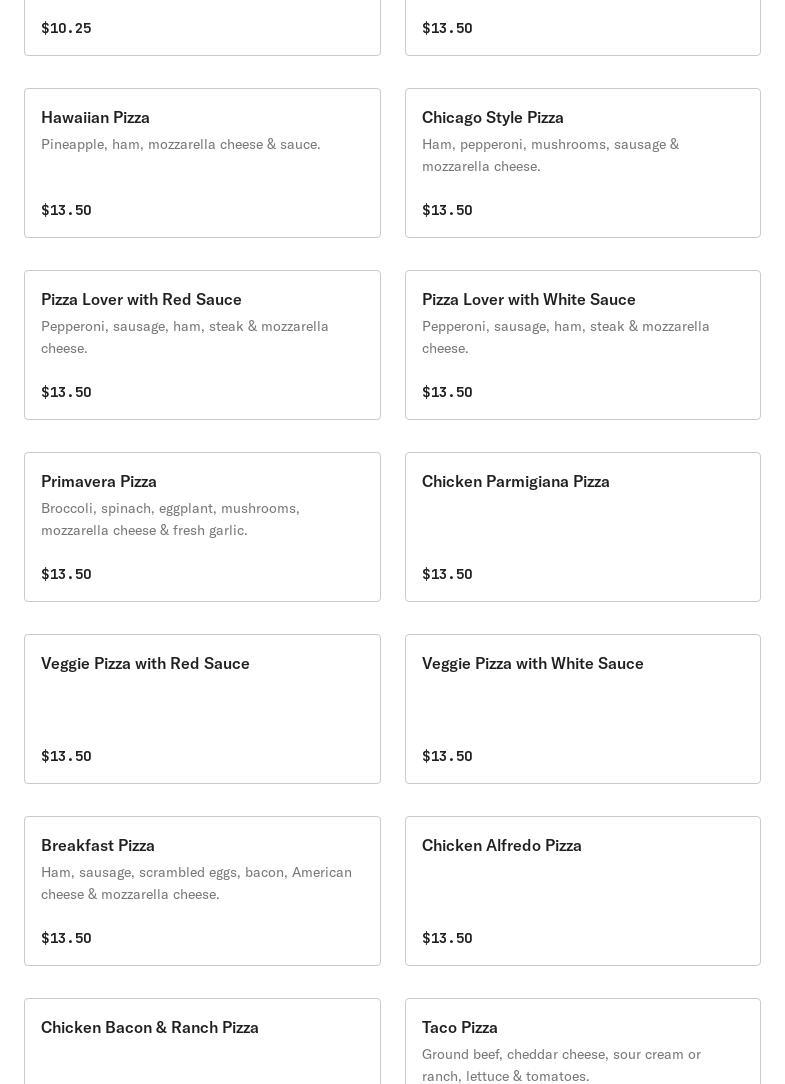Click the $10.25 item card at top
Viewport: 785px width, 1084px height.
point(202,28)
